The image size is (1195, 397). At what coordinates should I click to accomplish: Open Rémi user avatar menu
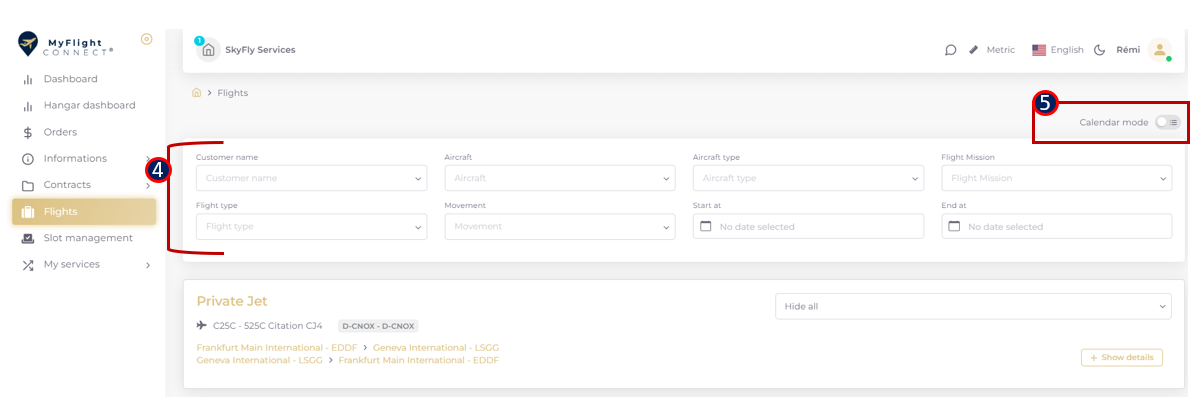[x=1159, y=50]
